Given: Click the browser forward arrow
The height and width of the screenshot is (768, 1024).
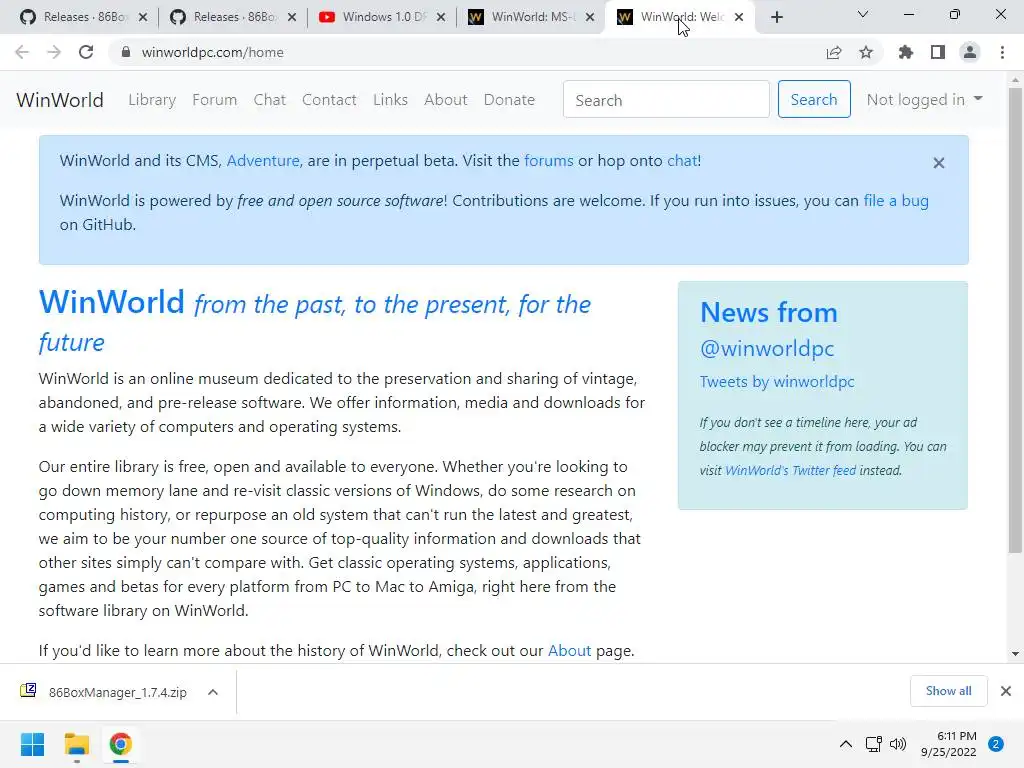Looking at the screenshot, I should click(x=54, y=52).
